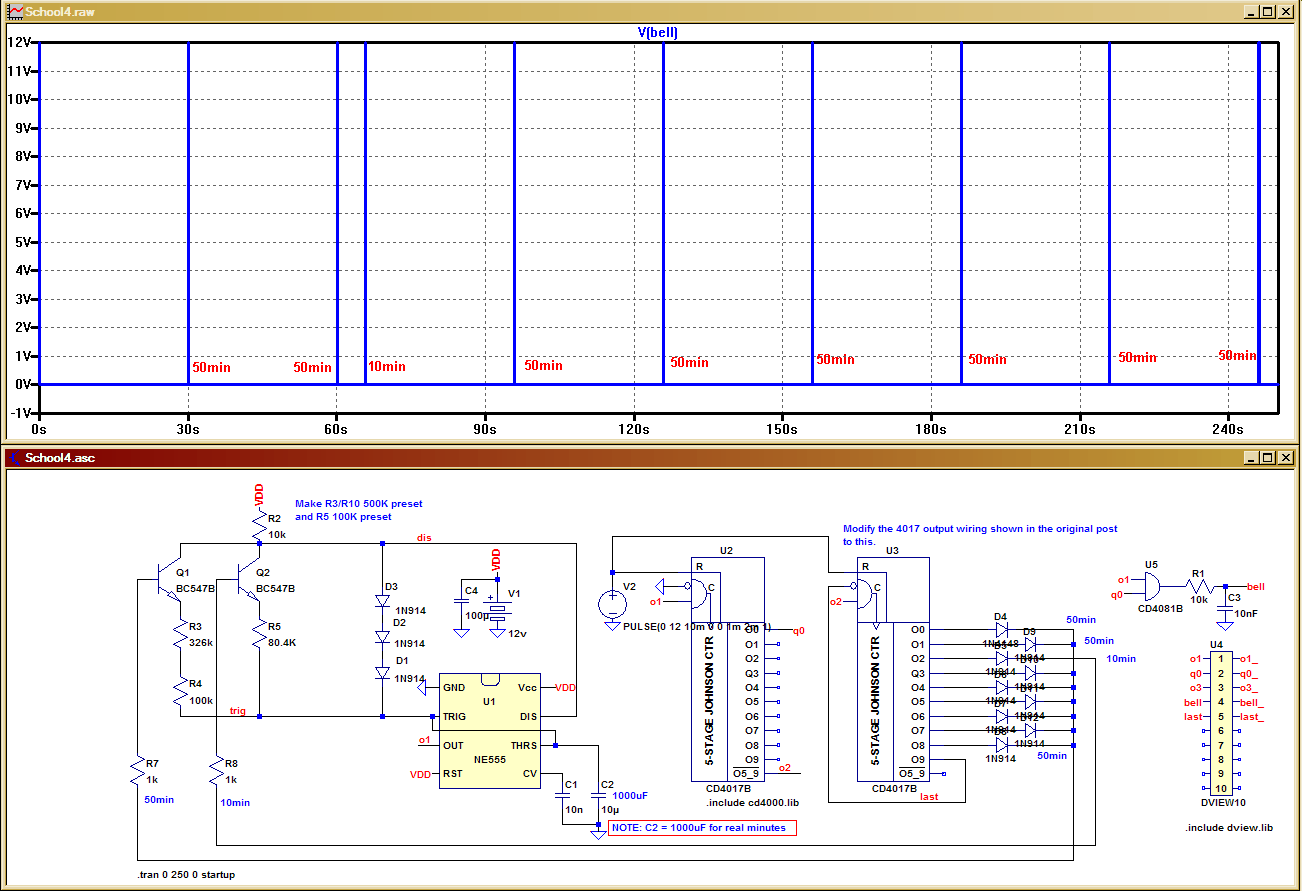Viewport: 1302px width, 891px height.
Task: Click the 10min label beneath R8
Action: click(x=234, y=802)
